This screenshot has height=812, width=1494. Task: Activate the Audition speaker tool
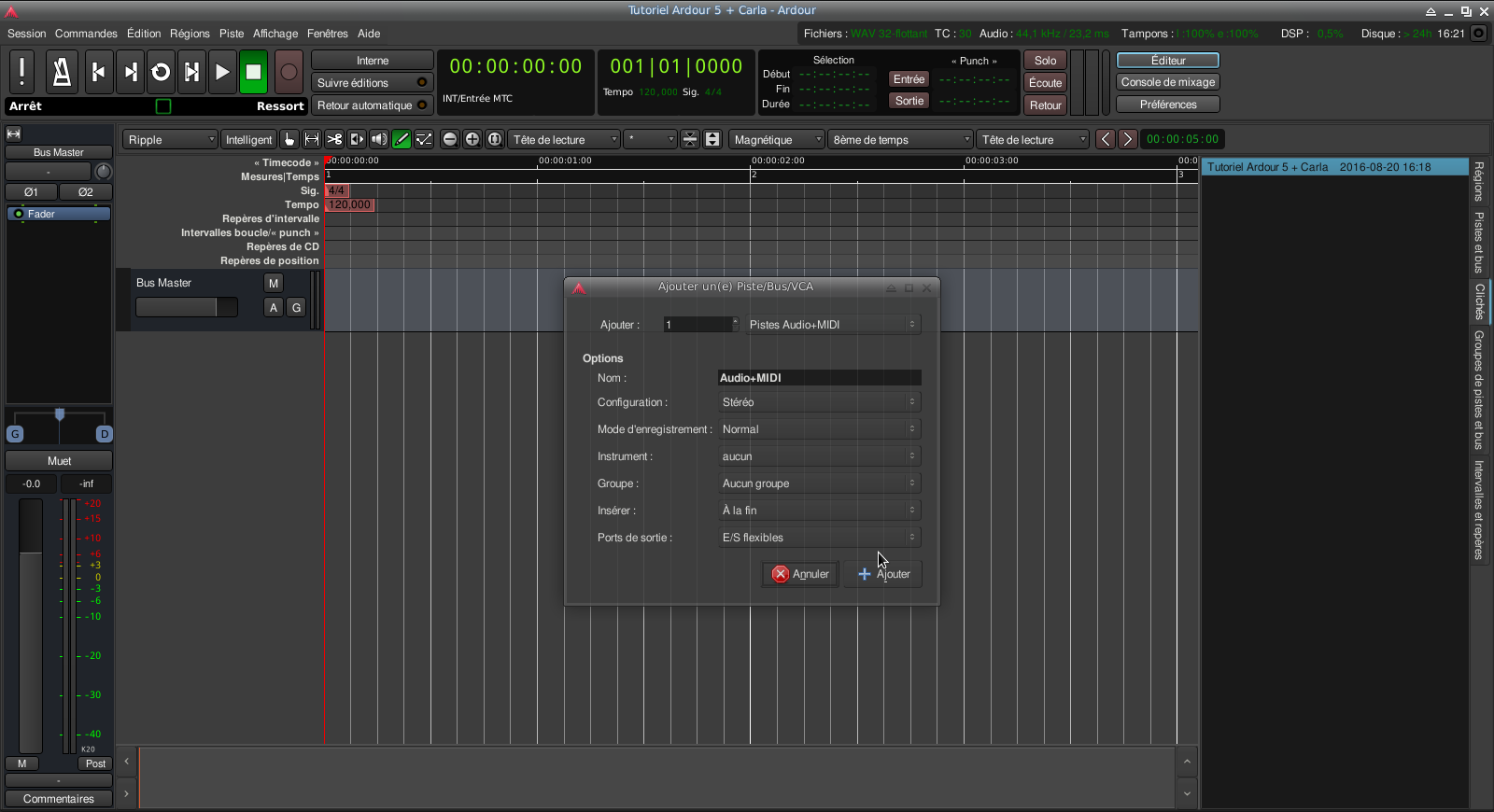[x=379, y=139]
